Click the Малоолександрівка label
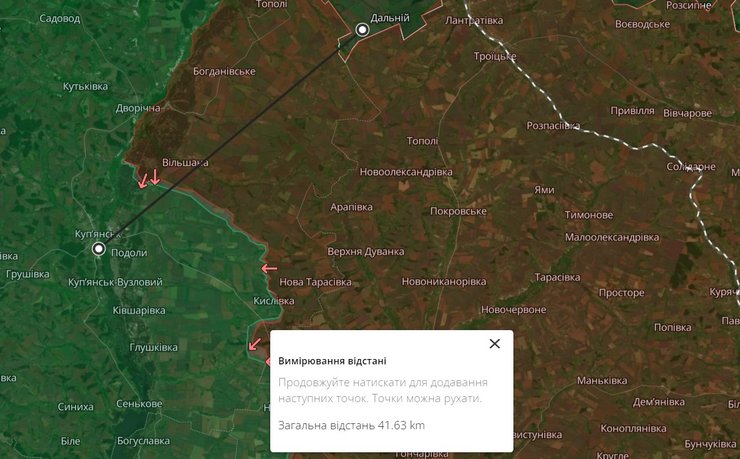740x459 pixels. 612,237
